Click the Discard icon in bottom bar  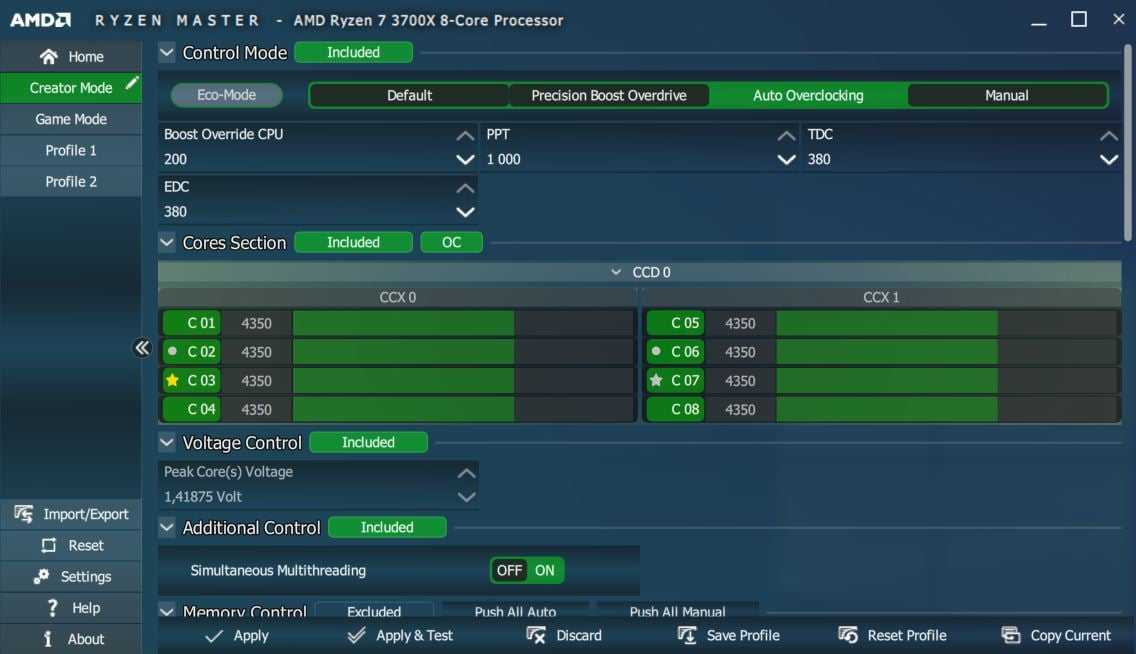tap(536, 635)
